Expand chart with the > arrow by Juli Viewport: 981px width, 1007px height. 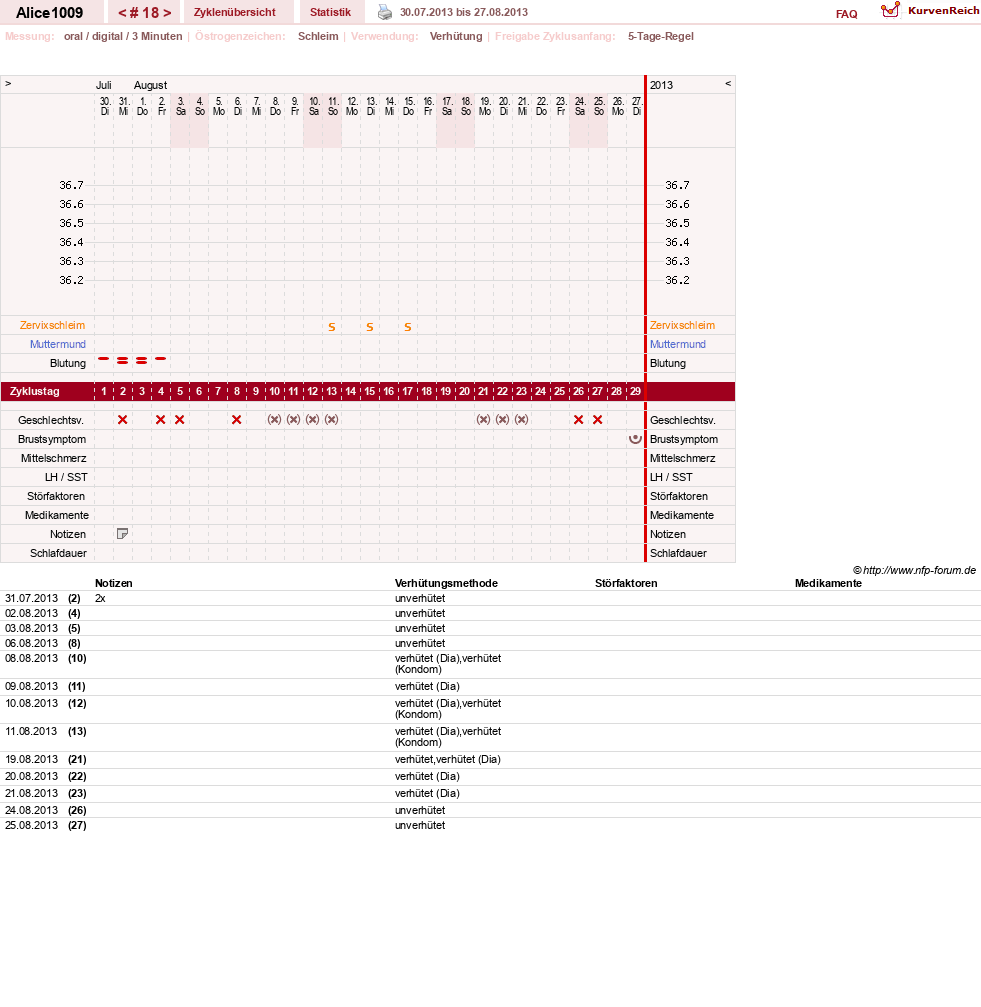(8, 83)
